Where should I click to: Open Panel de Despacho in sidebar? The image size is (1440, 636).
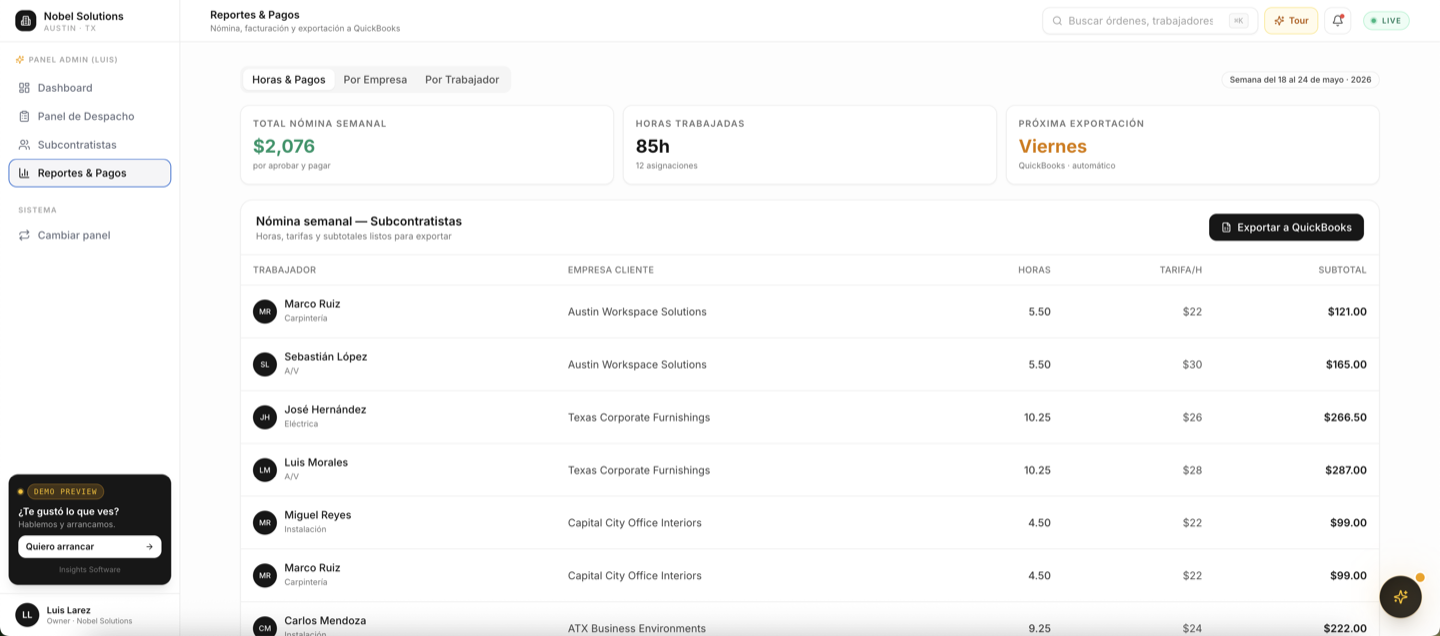[x=90, y=116]
